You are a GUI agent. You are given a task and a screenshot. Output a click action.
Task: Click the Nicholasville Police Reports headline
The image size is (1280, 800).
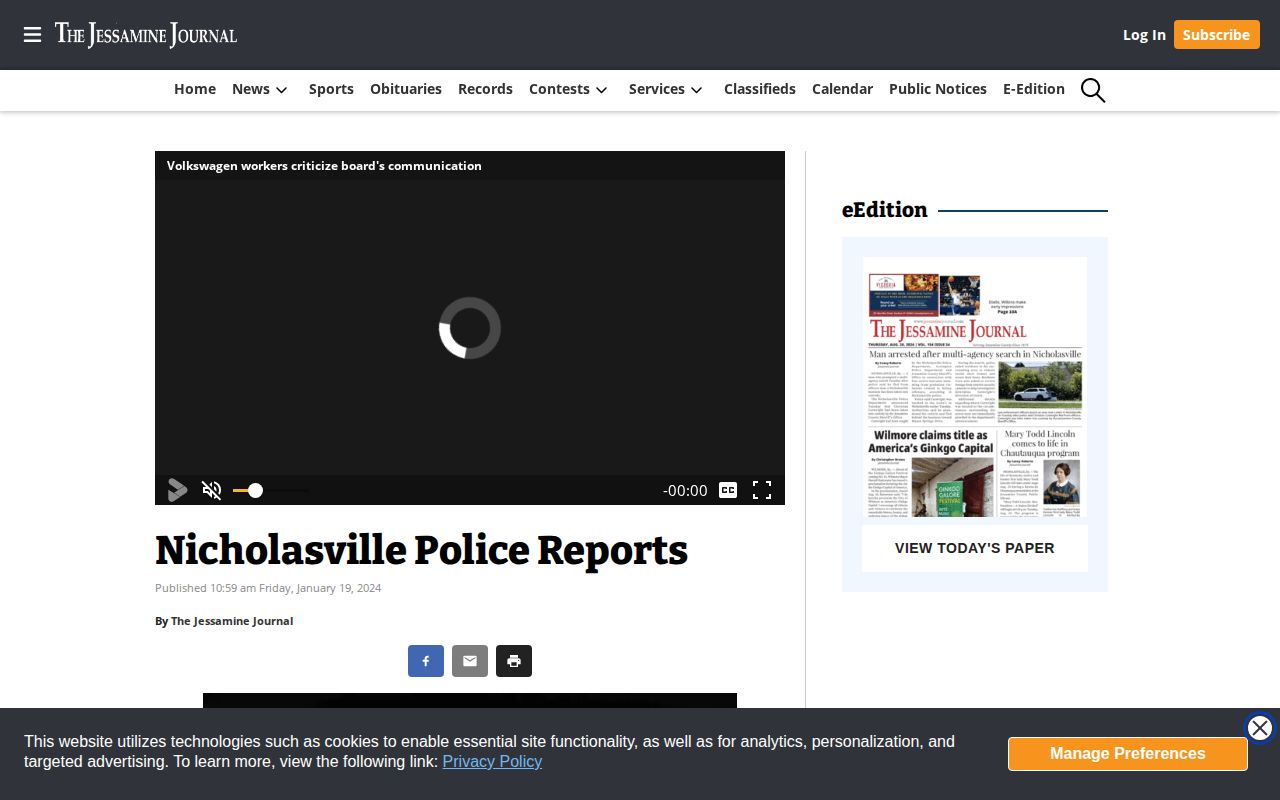point(422,551)
